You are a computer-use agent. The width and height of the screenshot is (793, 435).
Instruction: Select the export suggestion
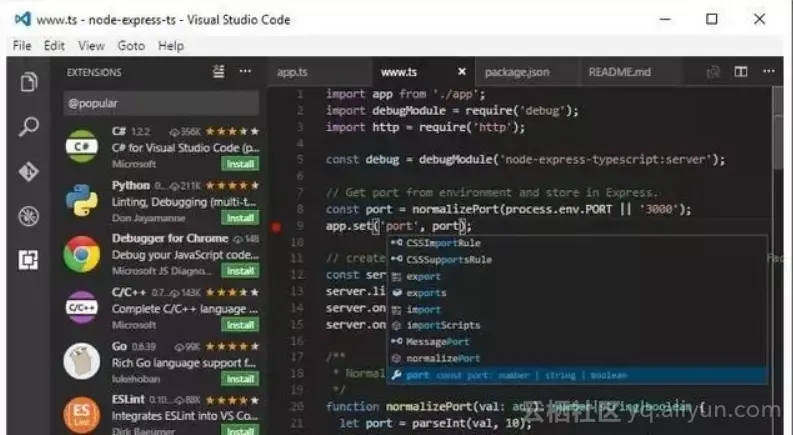[x=577, y=276]
